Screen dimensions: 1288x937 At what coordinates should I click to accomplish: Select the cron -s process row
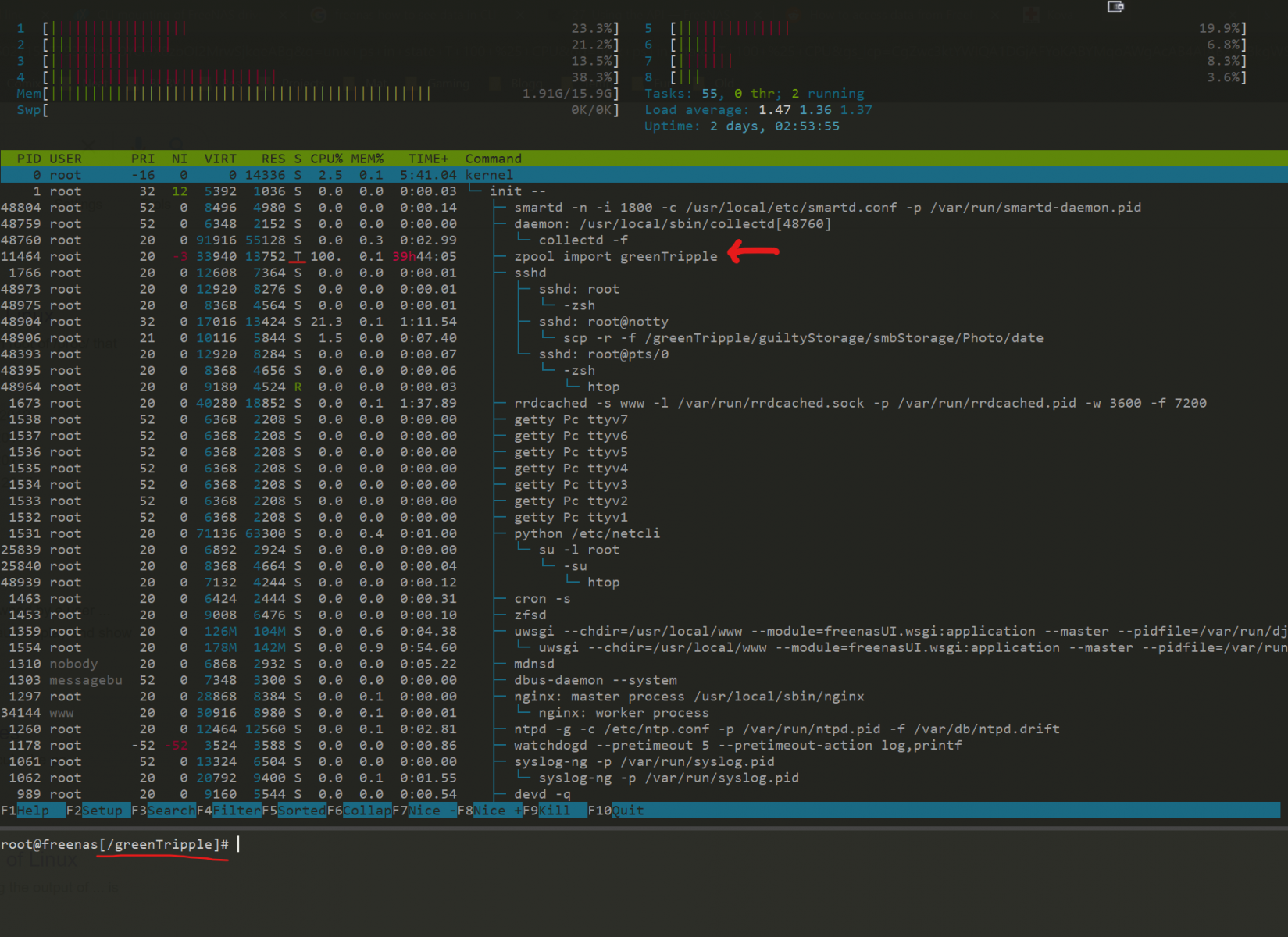644,599
